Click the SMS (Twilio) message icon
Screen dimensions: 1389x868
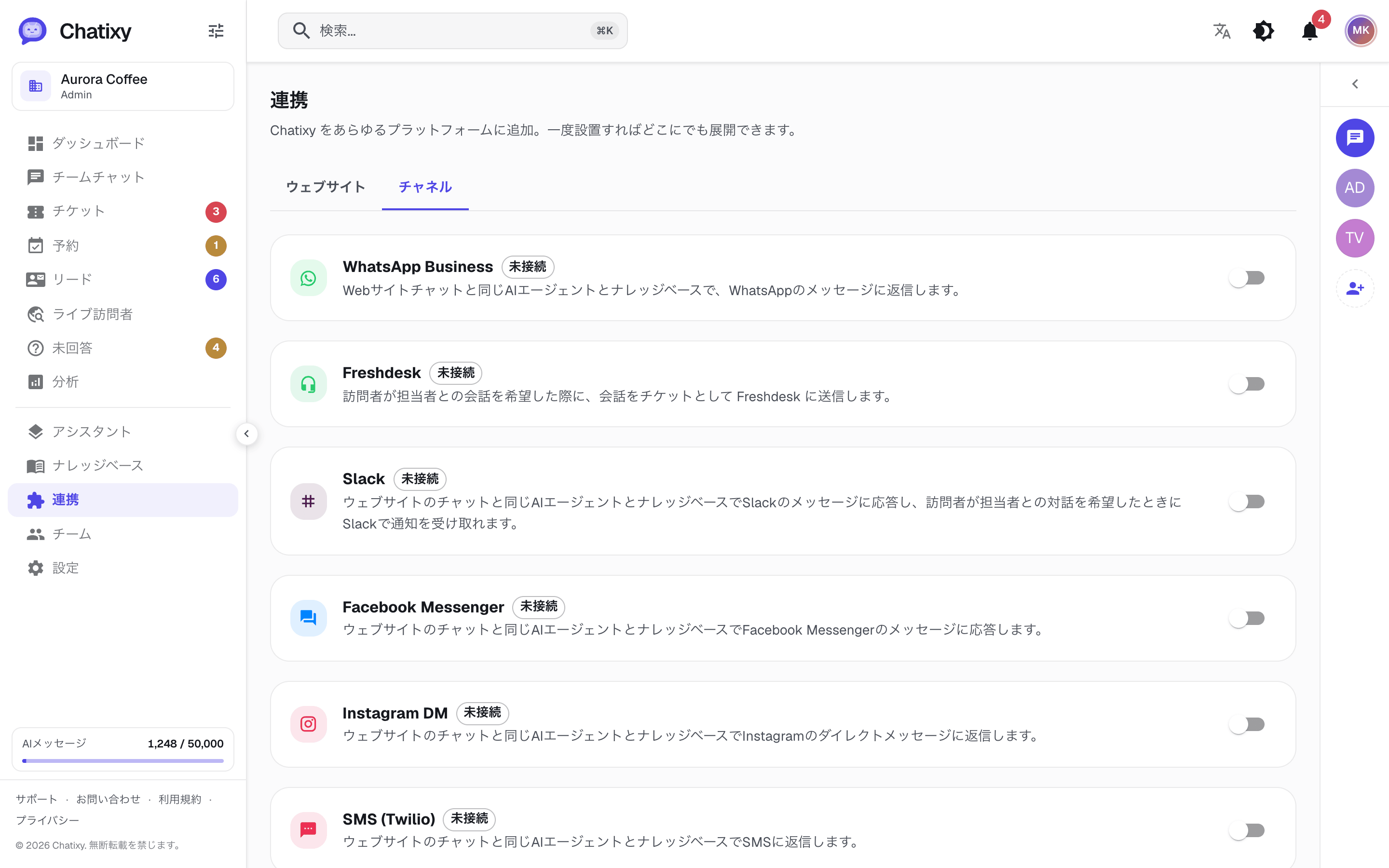(x=308, y=830)
